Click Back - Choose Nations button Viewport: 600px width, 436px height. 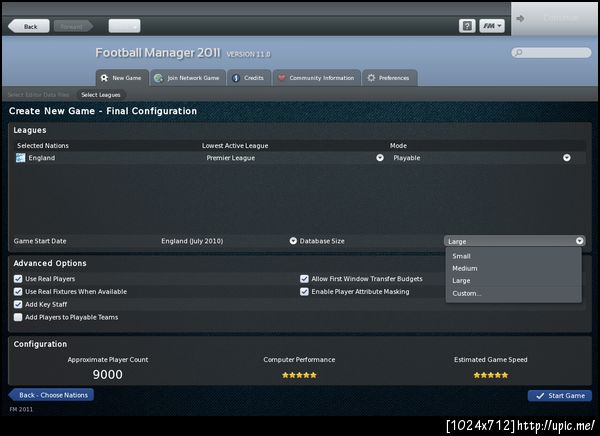pos(51,395)
